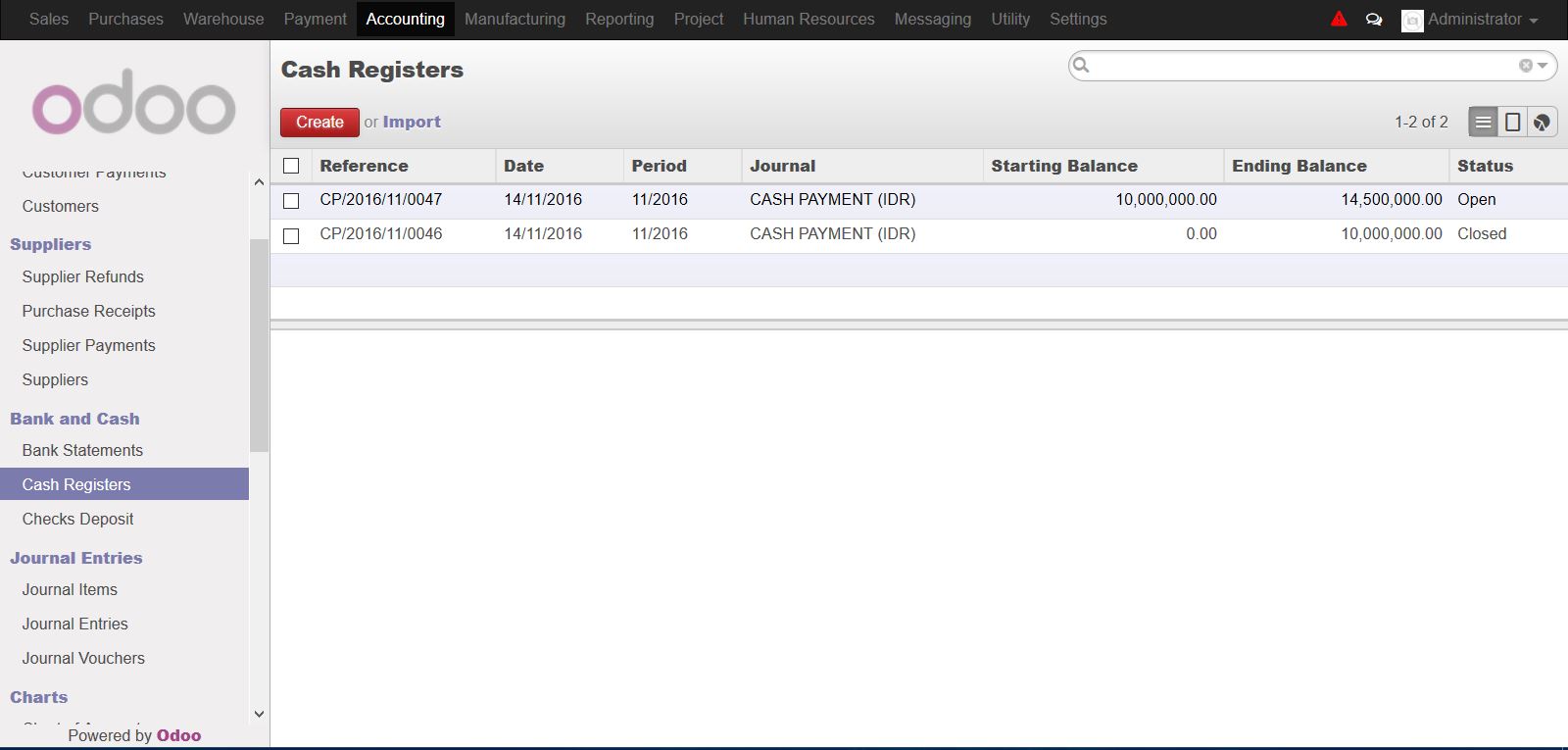Sort by Reference column
Screen dimensions: 1568x750
(x=404, y=166)
